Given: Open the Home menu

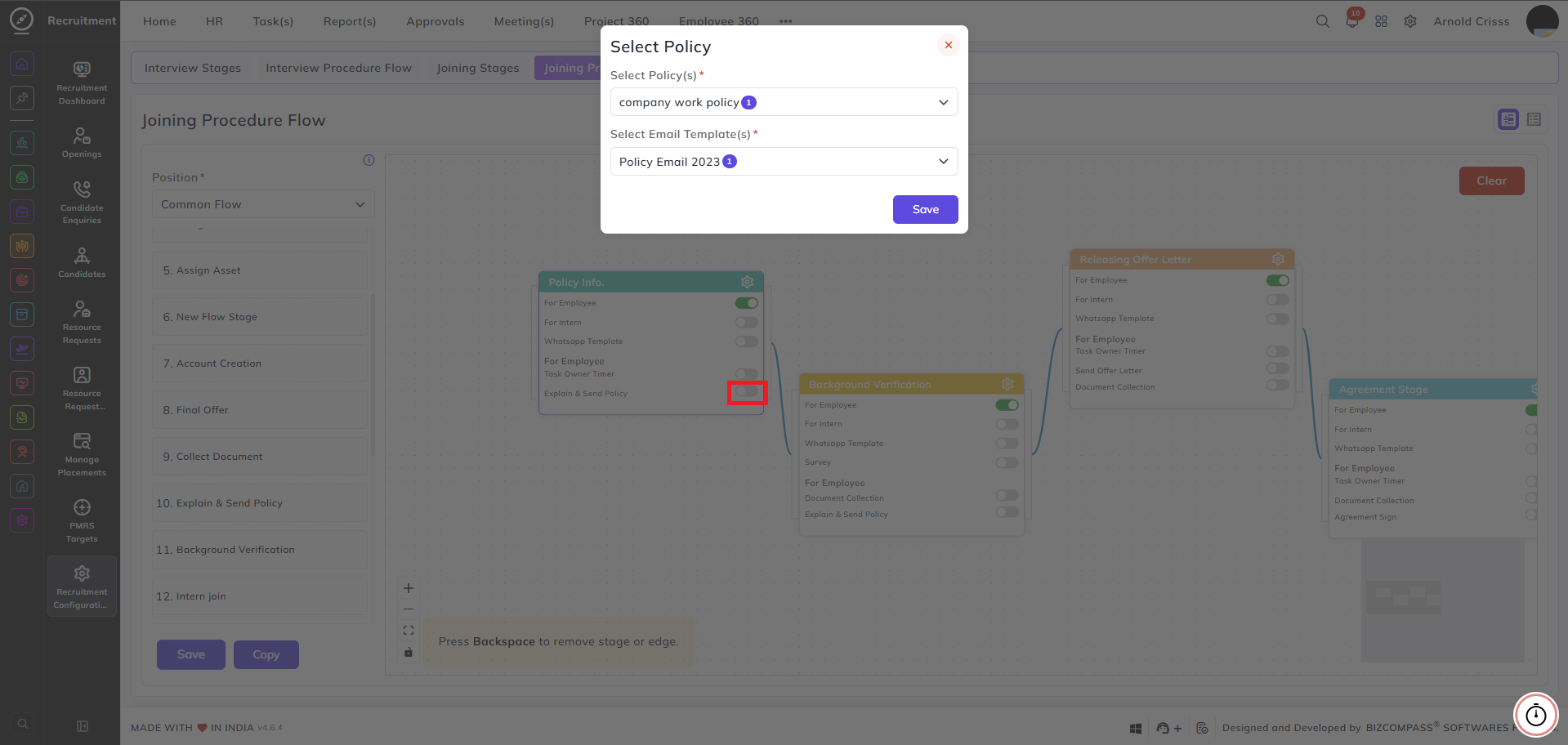Looking at the screenshot, I should [x=159, y=21].
